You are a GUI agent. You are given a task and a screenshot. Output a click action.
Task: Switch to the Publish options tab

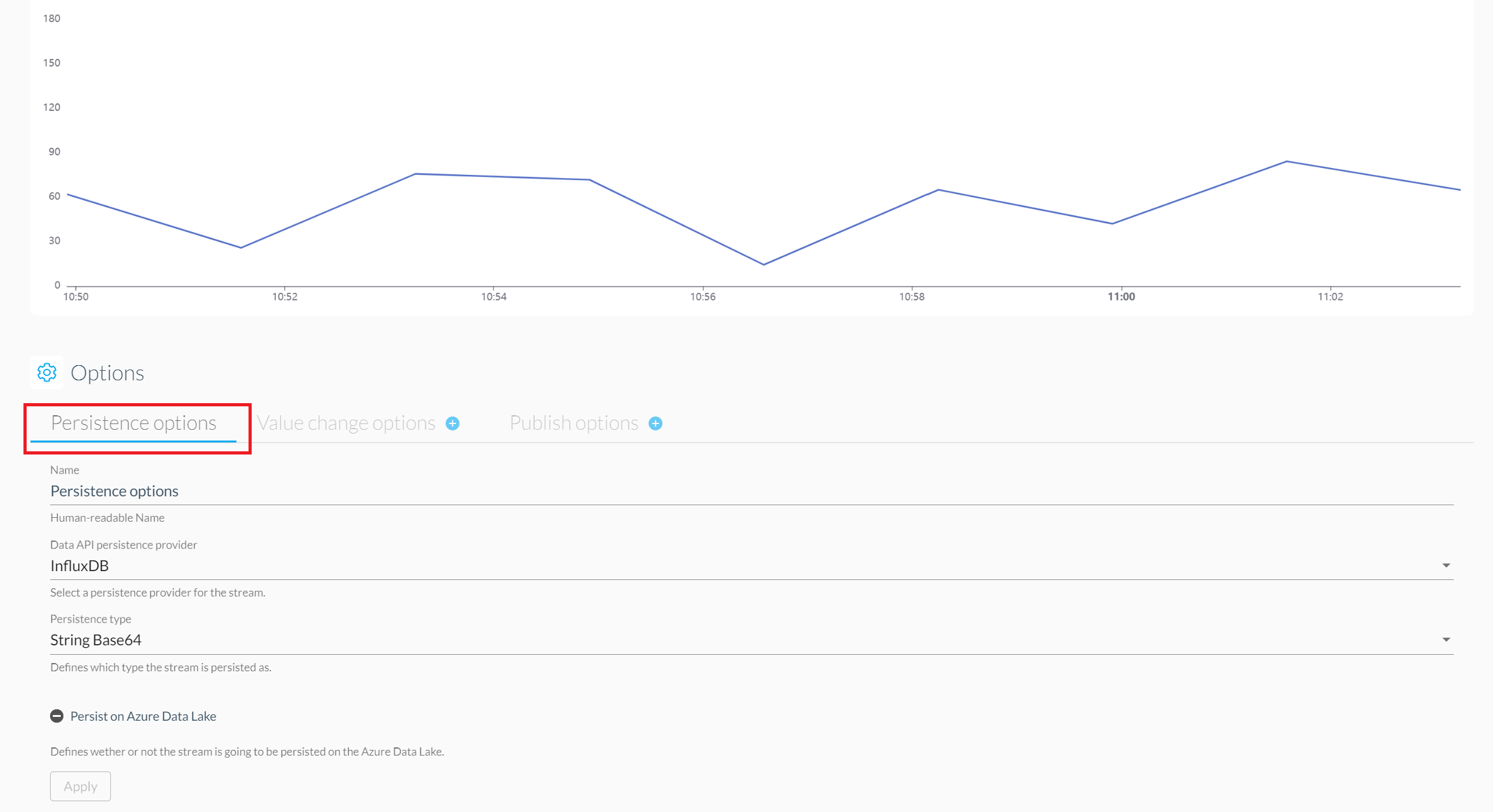pyautogui.click(x=574, y=423)
